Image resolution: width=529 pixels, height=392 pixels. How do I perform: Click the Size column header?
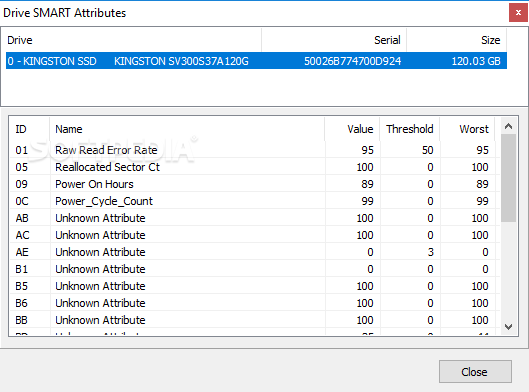(x=456, y=40)
